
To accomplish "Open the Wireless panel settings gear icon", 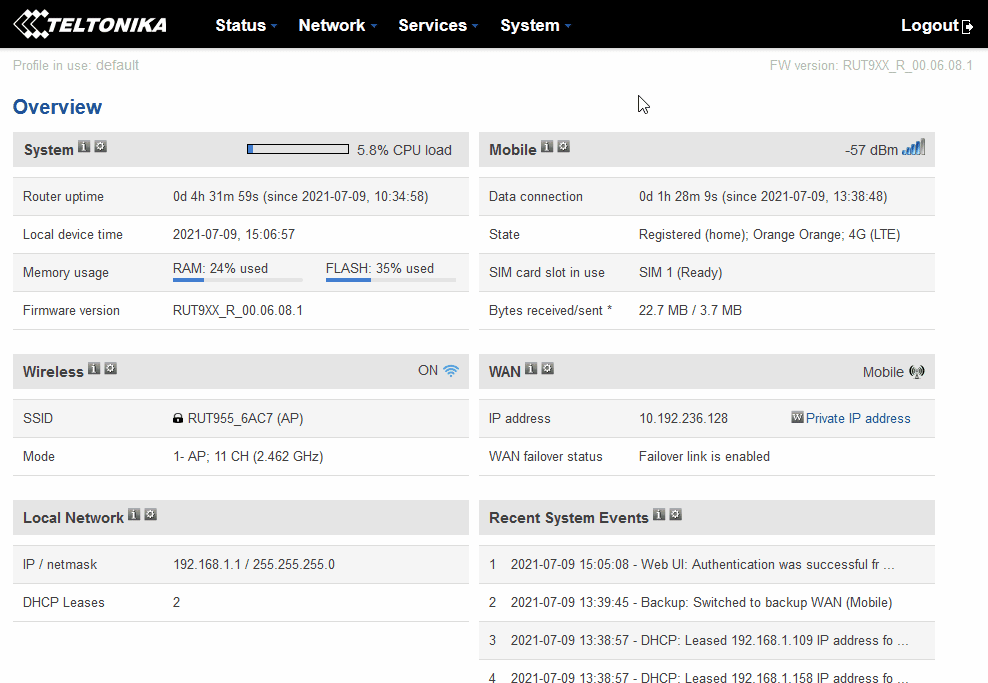I will (111, 369).
